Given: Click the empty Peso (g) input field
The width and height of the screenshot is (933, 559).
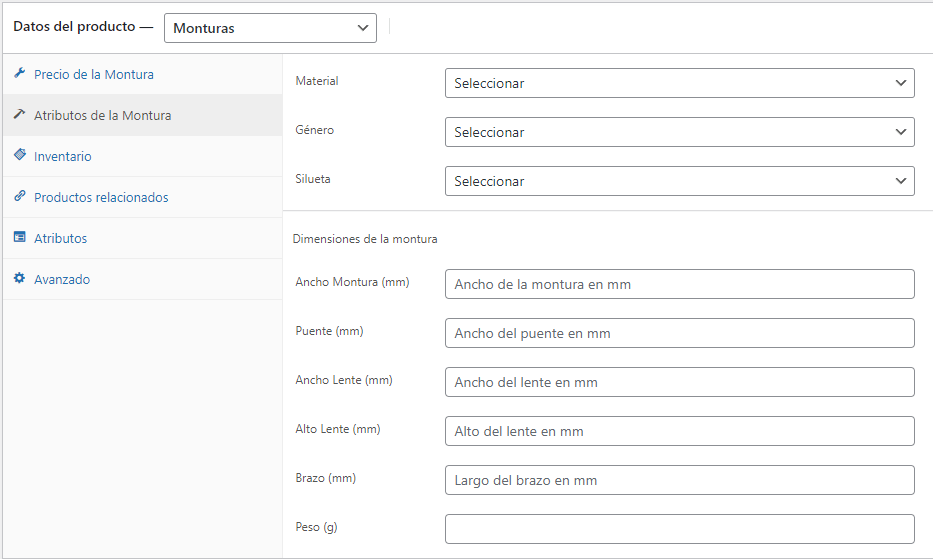Looking at the screenshot, I should pyautogui.click(x=680, y=529).
